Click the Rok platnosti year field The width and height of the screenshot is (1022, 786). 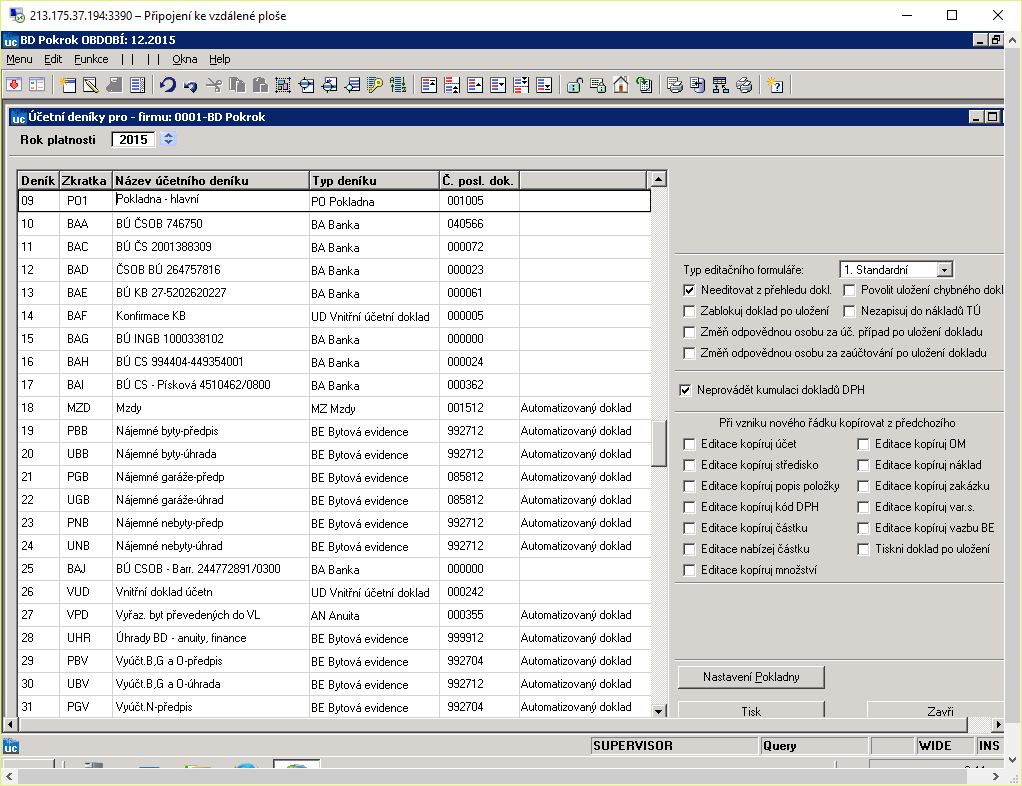click(x=134, y=139)
